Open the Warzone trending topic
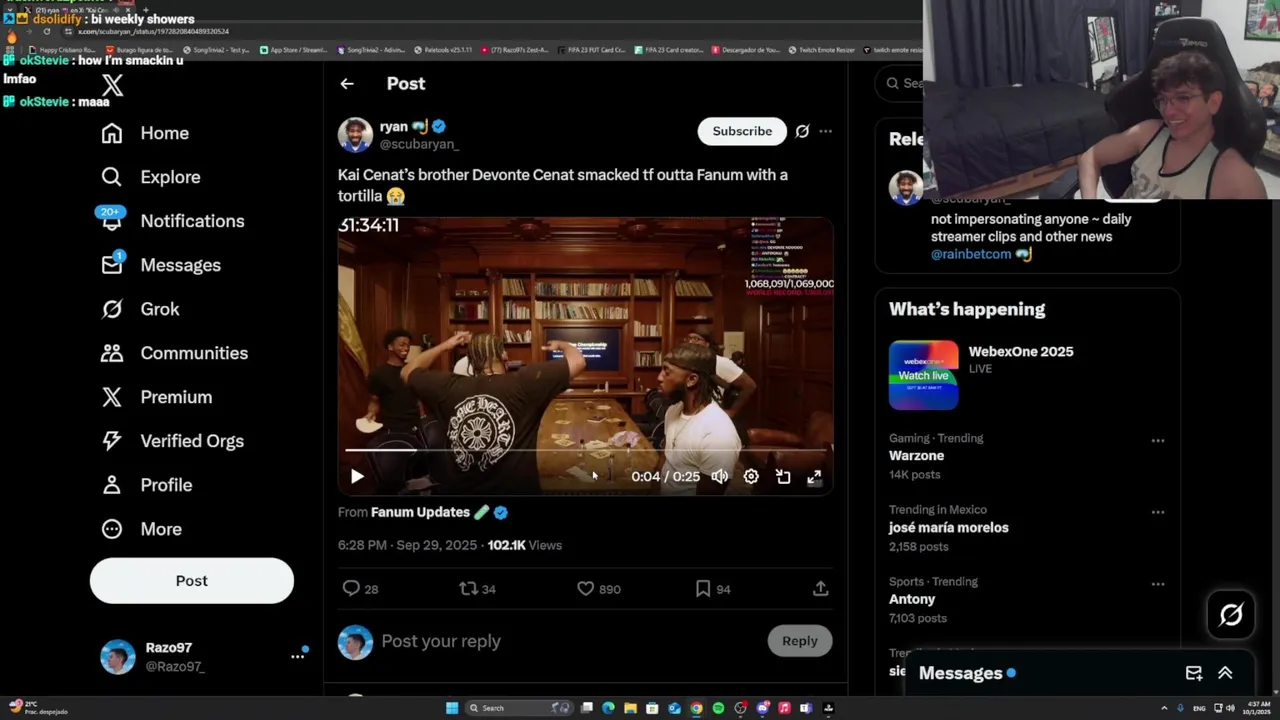Image resolution: width=1280 pixels, height=720 pixels. pyautogui.click(x=916, y=455)
